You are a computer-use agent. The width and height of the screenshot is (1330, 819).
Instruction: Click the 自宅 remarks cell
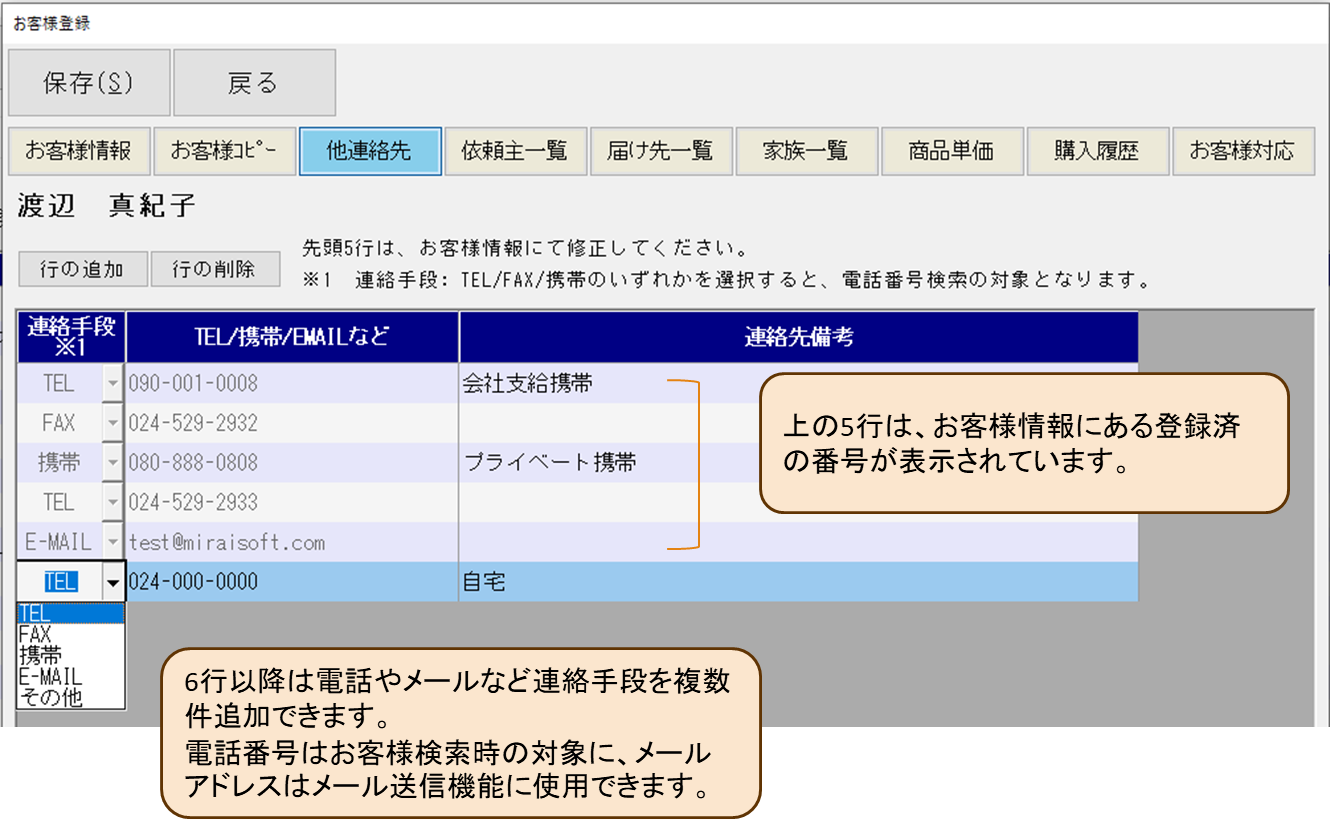point(797,582)
